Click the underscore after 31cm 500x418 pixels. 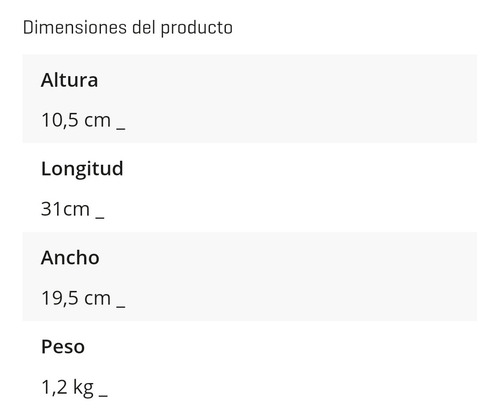point(100,218)
